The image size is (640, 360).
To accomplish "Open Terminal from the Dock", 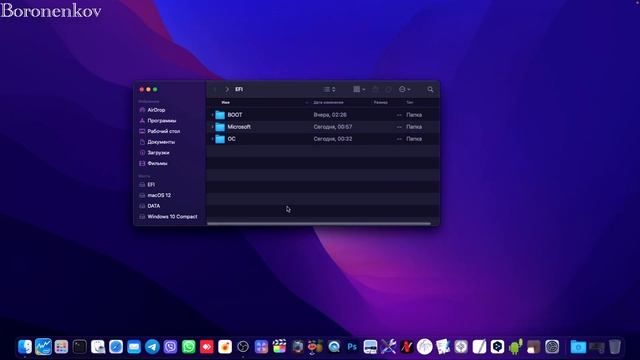I will pos(80,347).
